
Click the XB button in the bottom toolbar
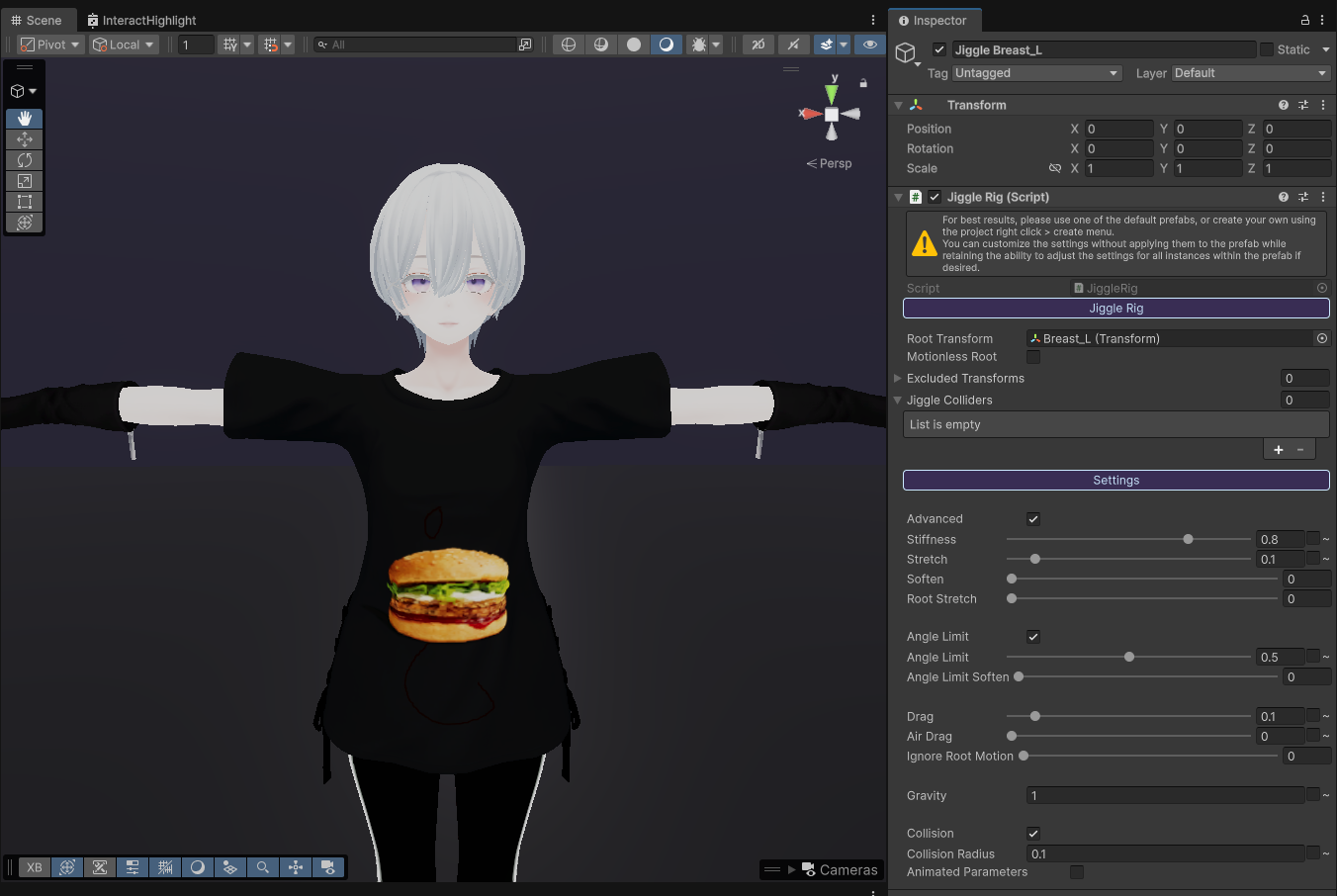[x=34, y=867]
